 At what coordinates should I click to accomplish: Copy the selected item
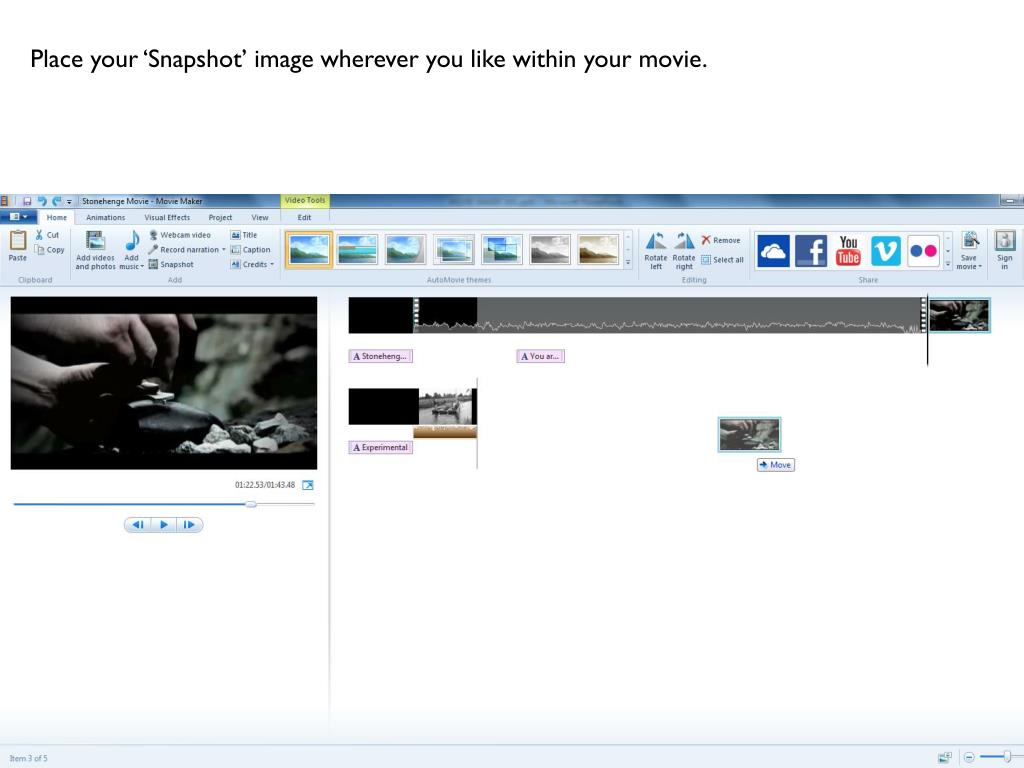coord(50,249)
